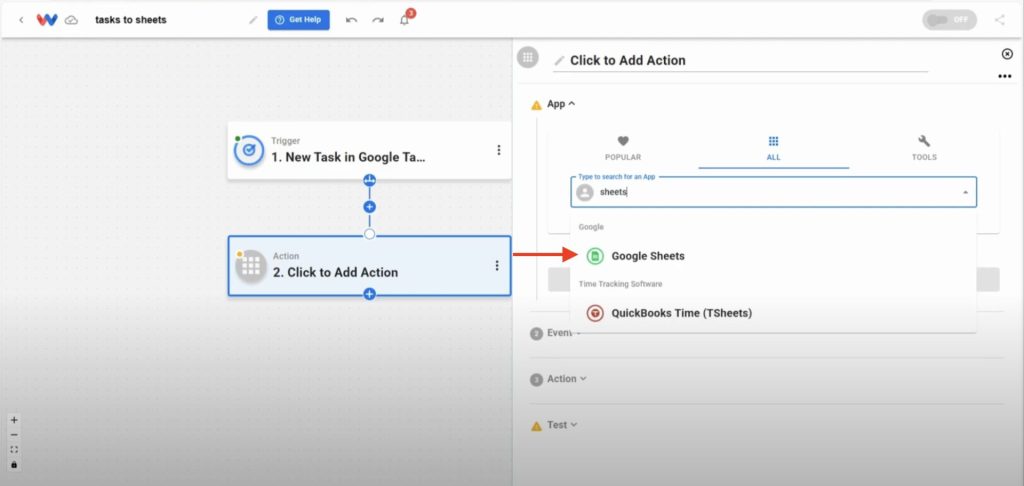
Task: Click the Google category label in results
Action: pyautogui.click(x=591, y=227)
